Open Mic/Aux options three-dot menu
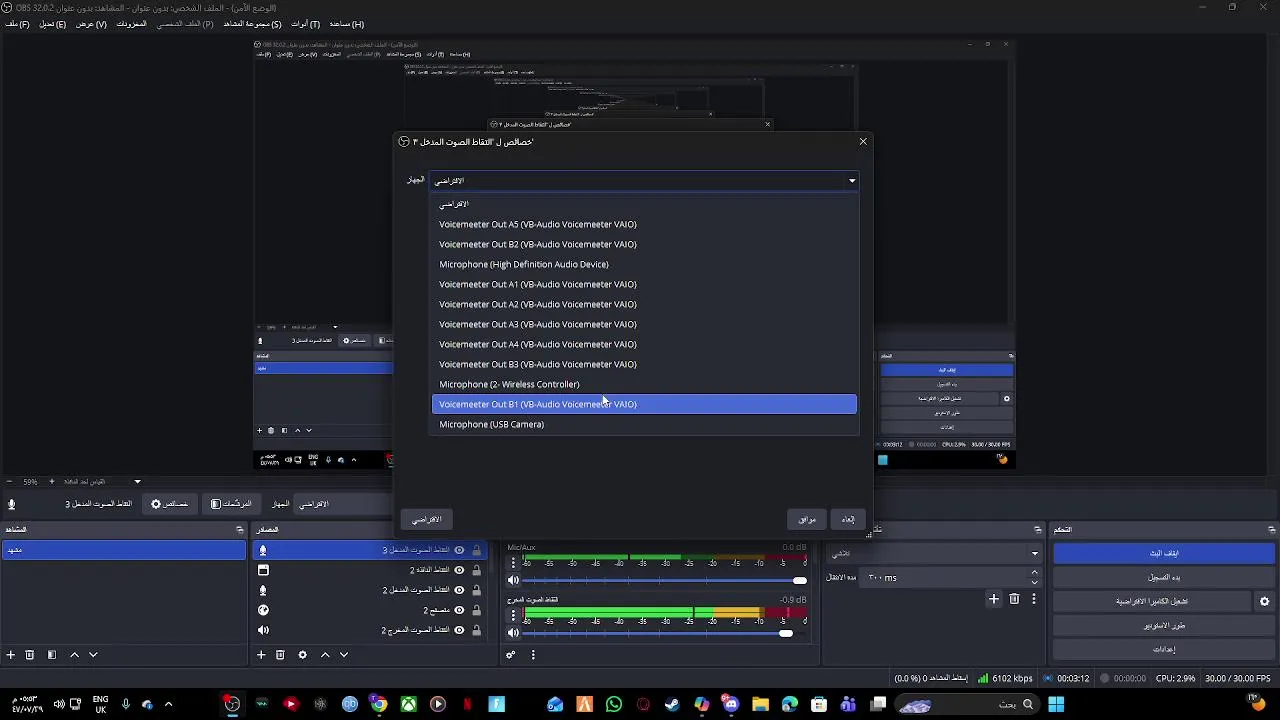This screenshot has width=1280, height=720. point(513,562)
